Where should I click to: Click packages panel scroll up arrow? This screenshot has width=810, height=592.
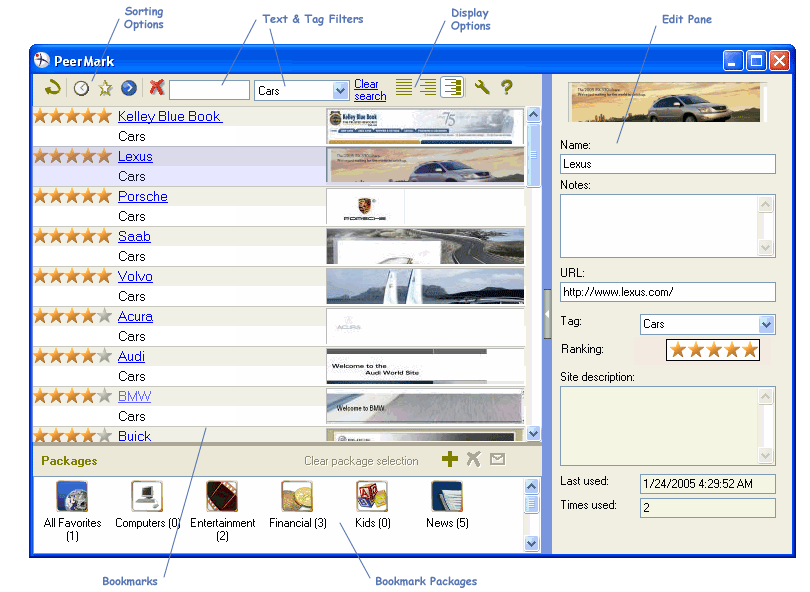pos(532,486)
